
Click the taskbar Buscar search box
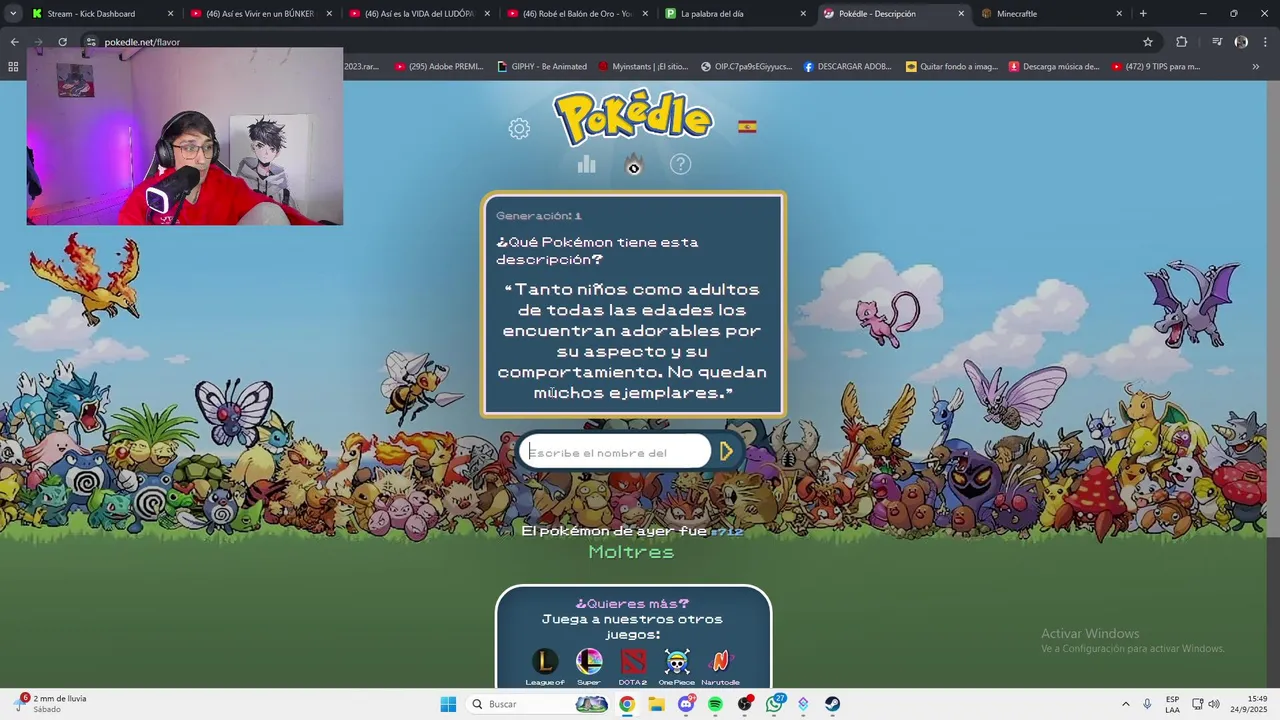537,704
